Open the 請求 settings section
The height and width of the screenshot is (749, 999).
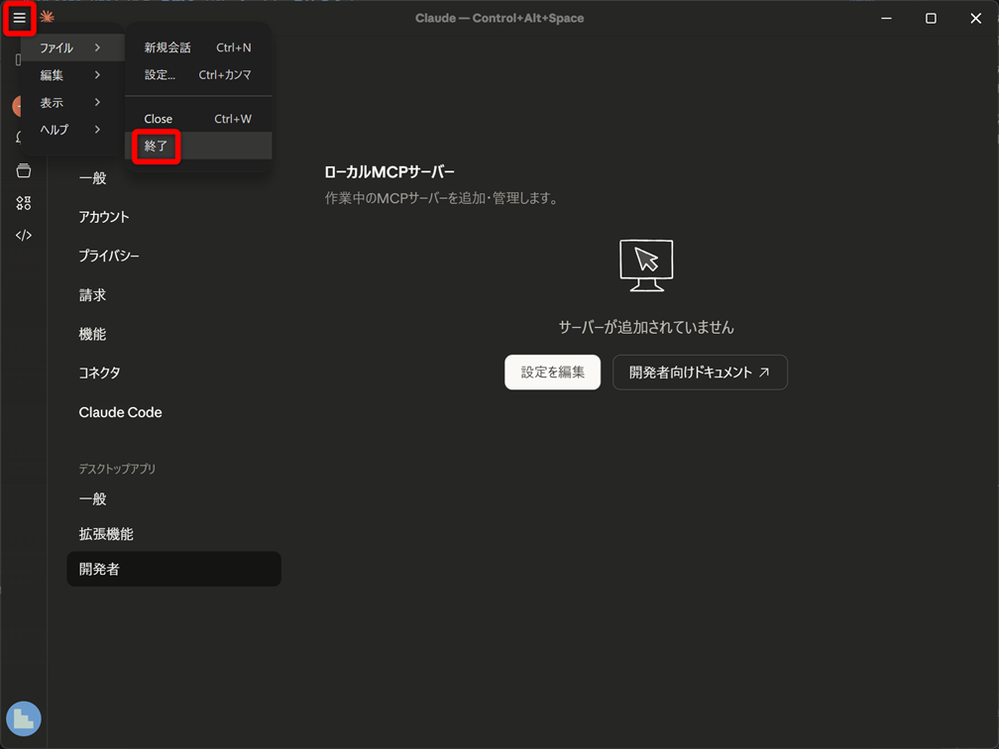click(x=92, y=294)
